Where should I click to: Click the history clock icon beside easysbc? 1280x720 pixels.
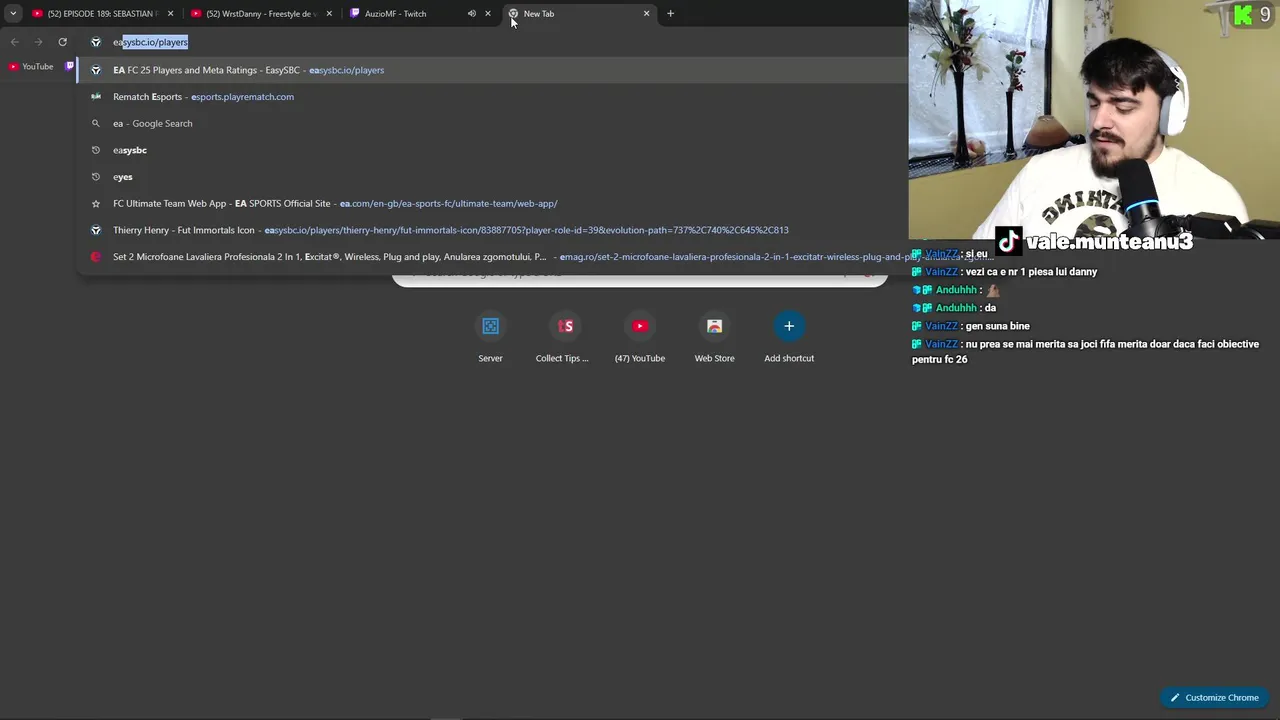96,150
